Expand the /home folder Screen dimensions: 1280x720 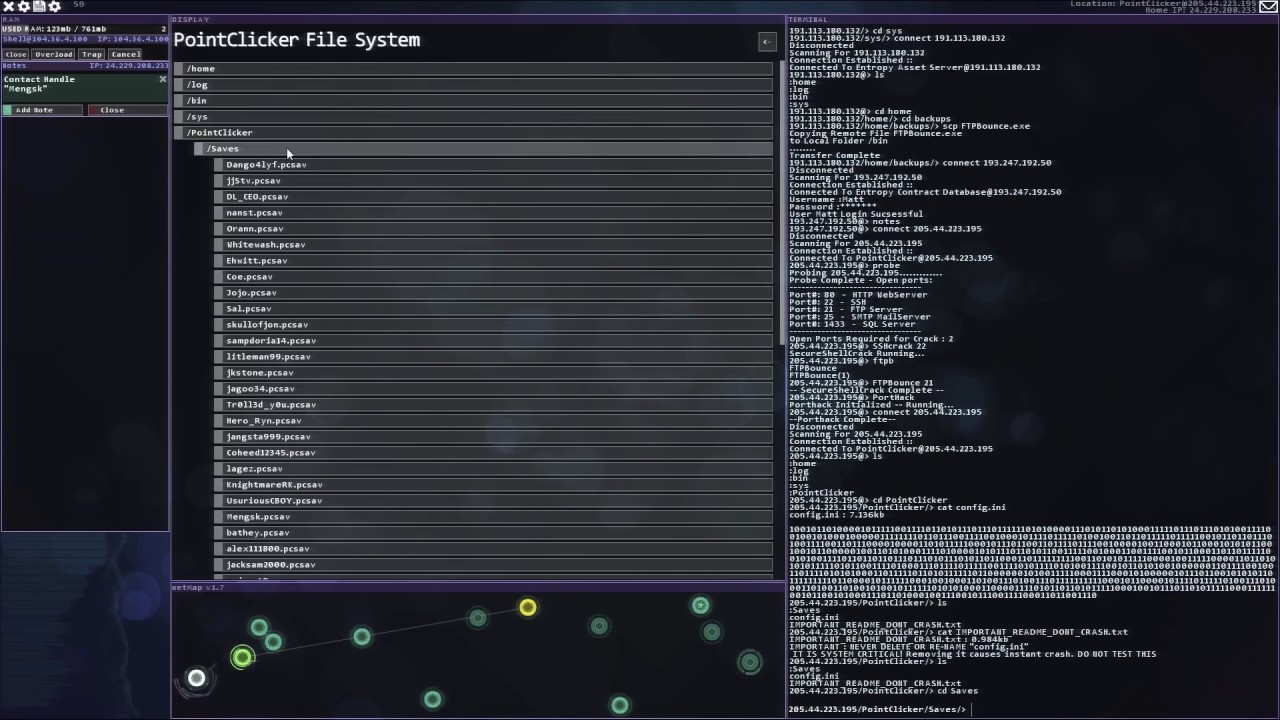pos(473,69)
